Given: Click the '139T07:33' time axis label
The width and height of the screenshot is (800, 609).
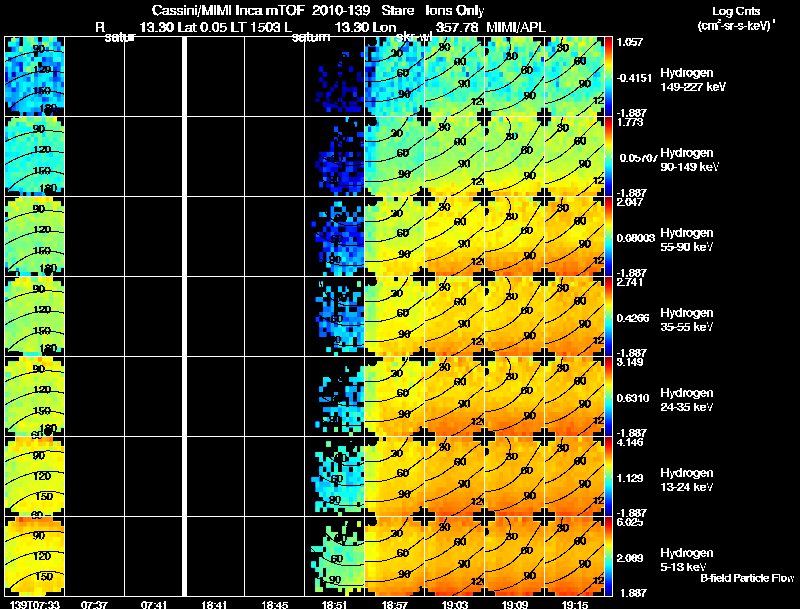Looking at the screenshot, I should click(x=35, y=604).
